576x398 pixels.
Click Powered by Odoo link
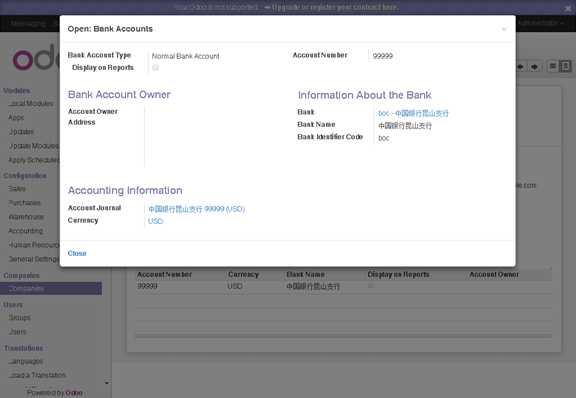55,393
